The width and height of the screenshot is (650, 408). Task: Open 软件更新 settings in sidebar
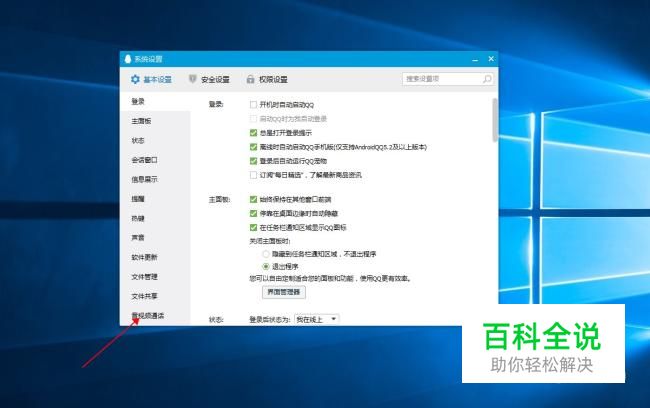(x=144, y=257)
